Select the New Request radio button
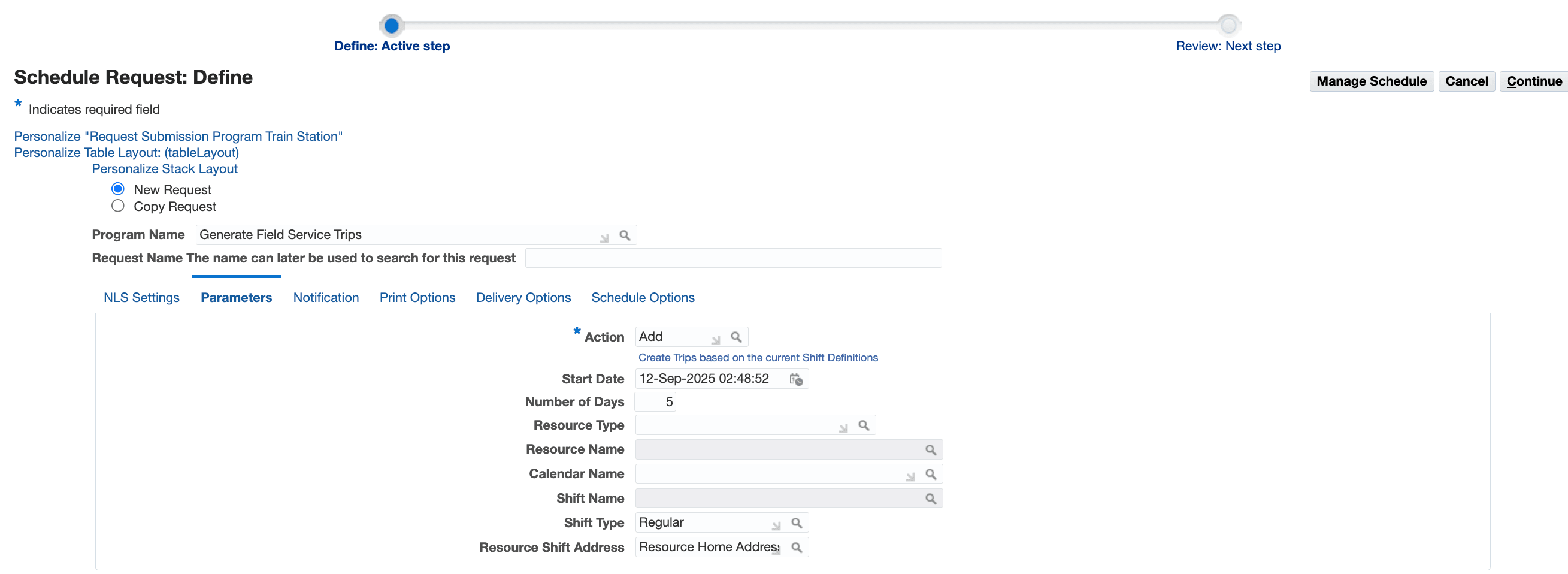1568x574 pixels. coord(117,189)
